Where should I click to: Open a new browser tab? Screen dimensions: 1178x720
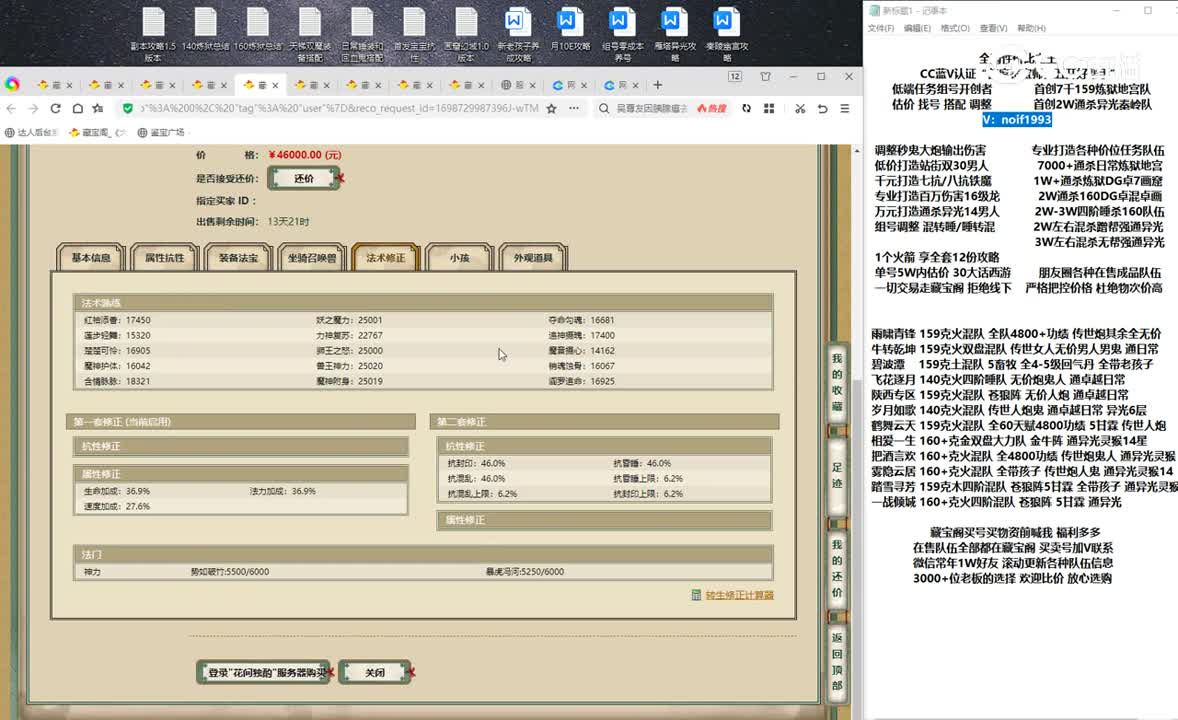(657, 85)
